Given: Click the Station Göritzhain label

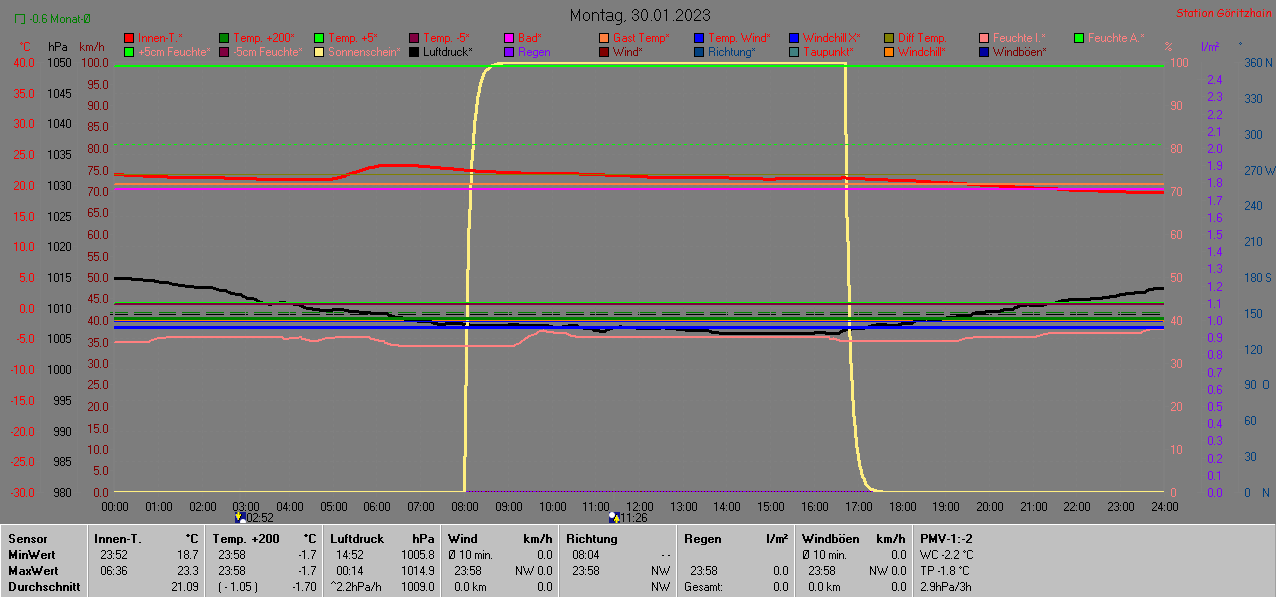Looking at the screenshot, I should click(1222, 13).
